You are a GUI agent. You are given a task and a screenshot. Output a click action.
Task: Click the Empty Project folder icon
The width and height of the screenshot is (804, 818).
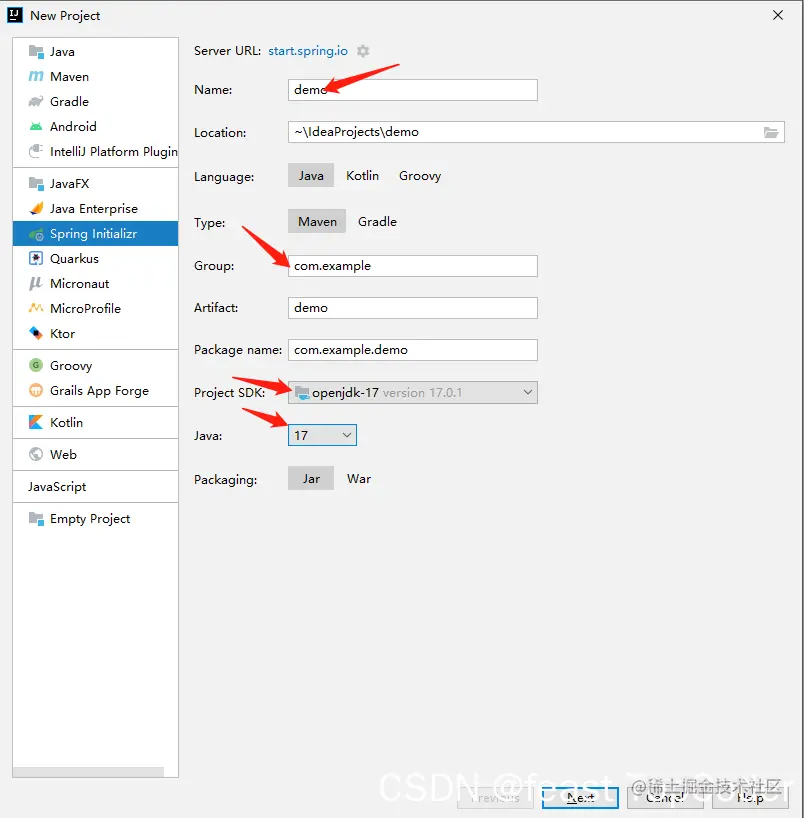36,519
